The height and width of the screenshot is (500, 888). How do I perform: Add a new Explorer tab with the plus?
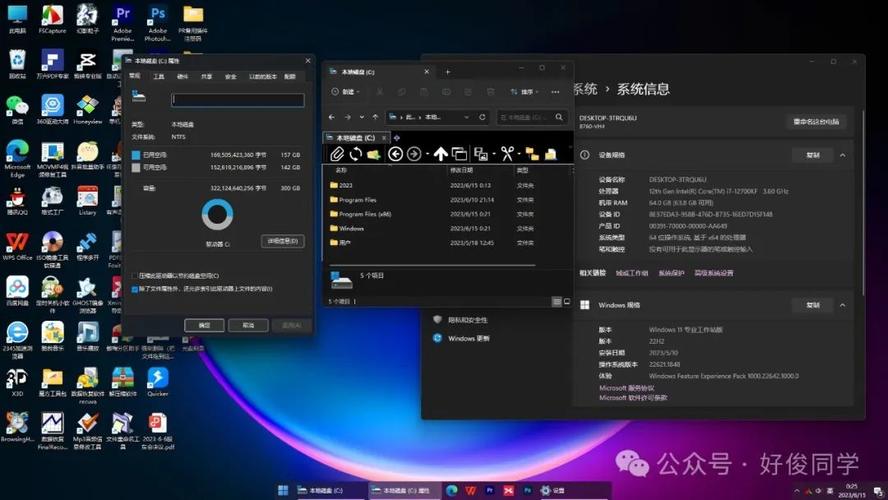click(448, 72)
